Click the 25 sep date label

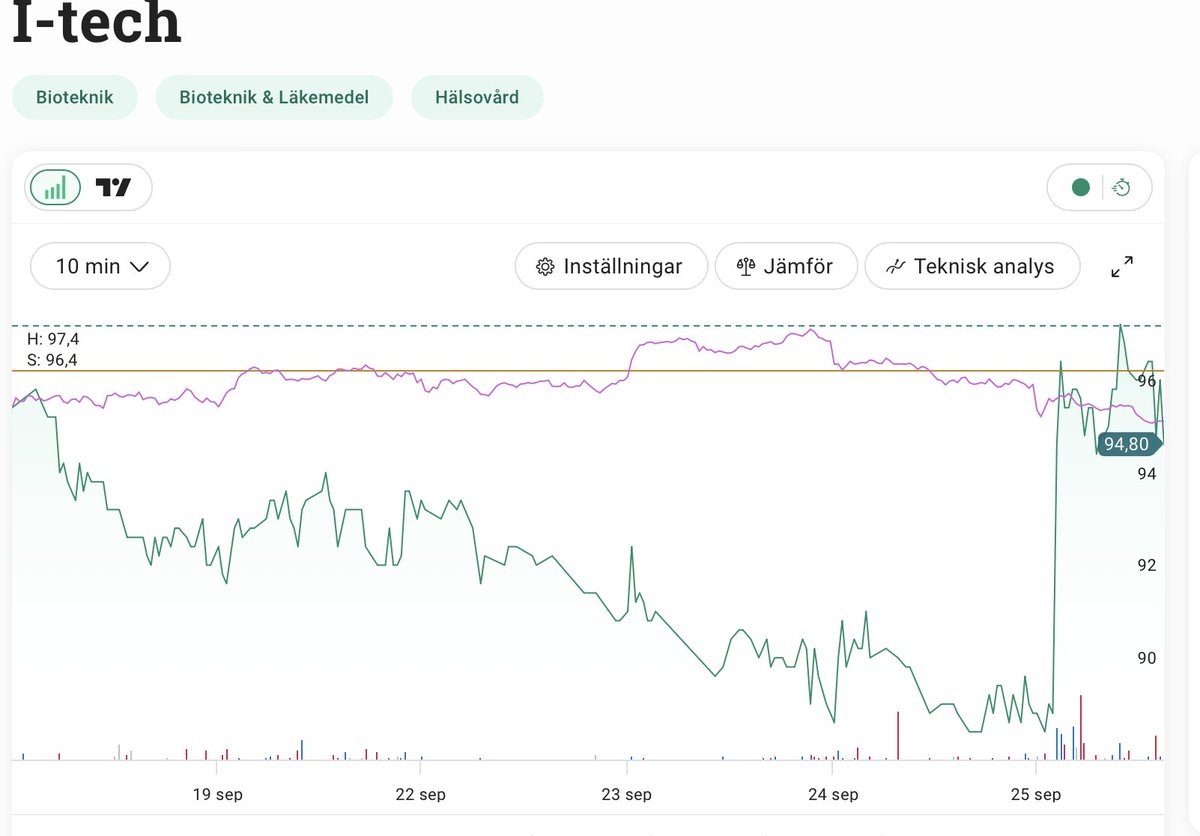tap(1036, 795)
